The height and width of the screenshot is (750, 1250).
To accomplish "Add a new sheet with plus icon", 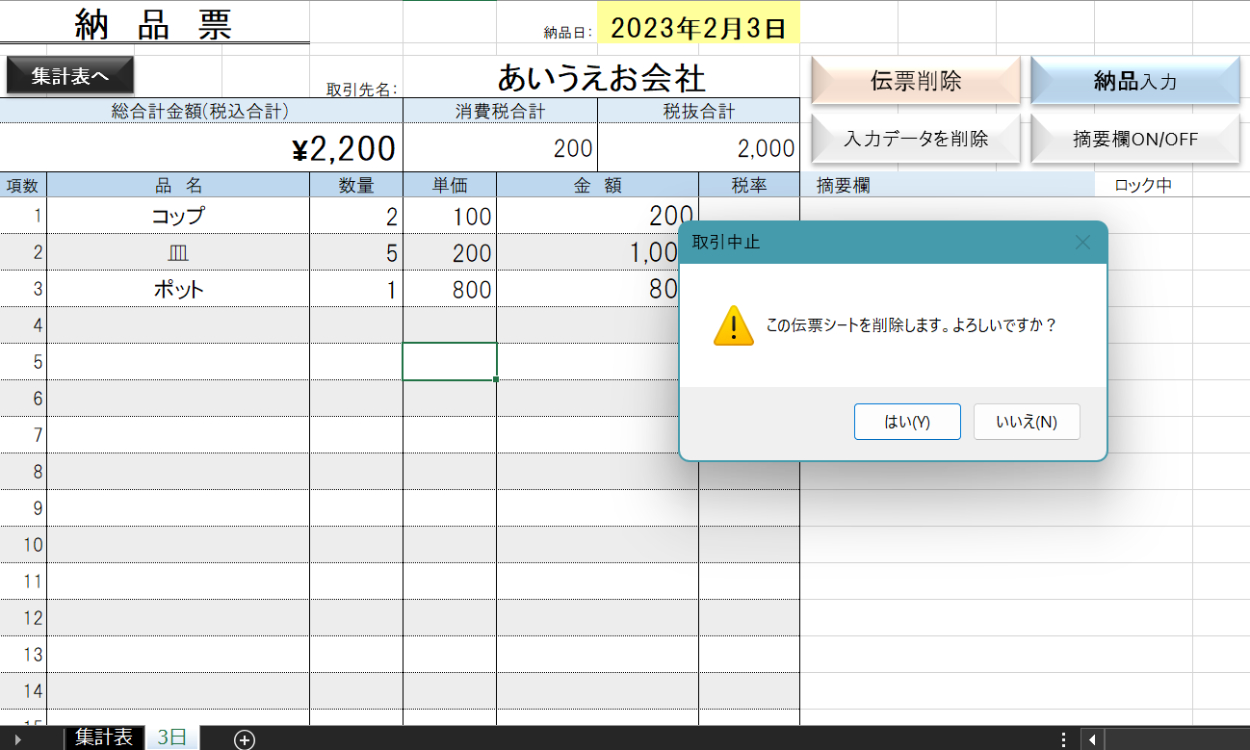I will (x=244, y=739).
